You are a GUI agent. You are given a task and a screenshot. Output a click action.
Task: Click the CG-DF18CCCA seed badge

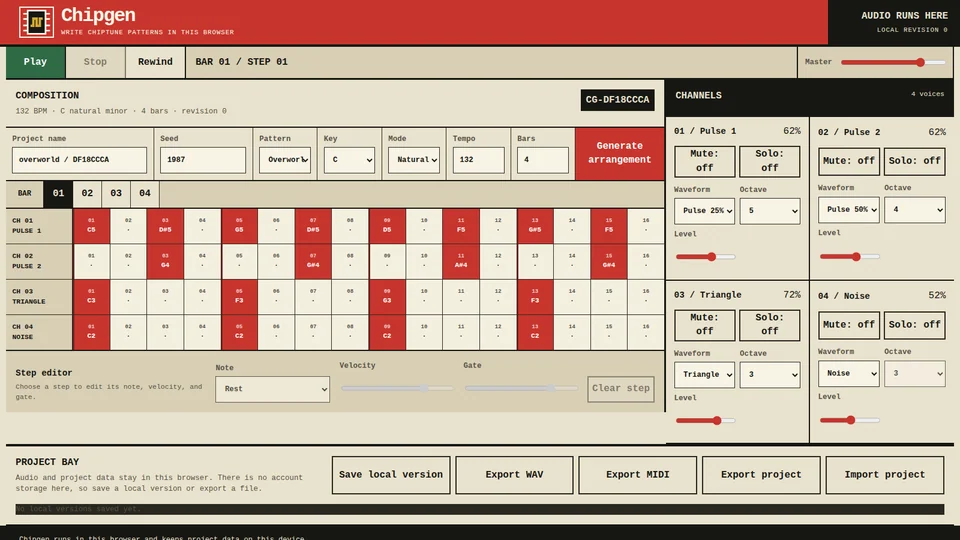(x=617, y=100)
